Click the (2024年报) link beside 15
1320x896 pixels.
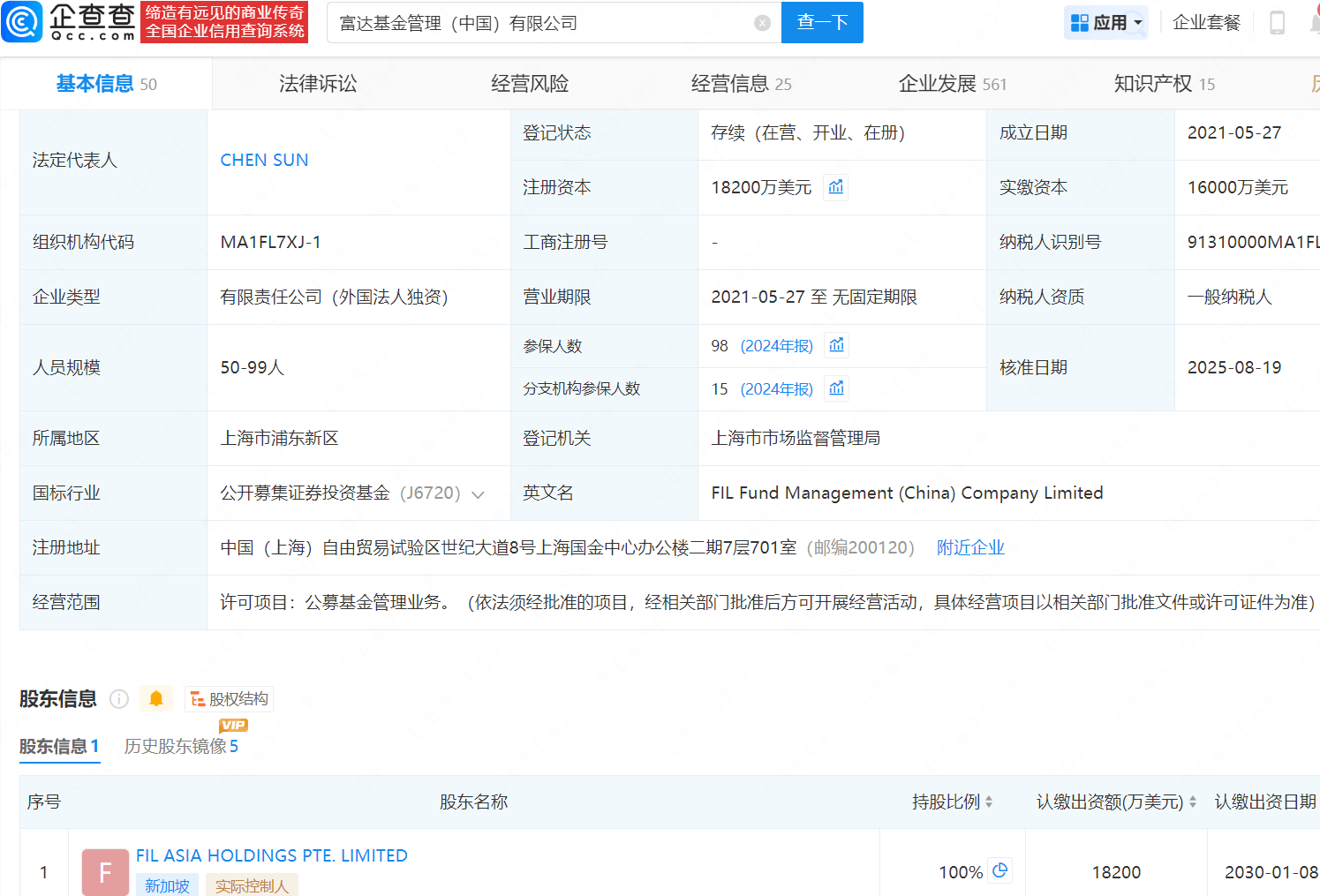[x=776, y=389]
